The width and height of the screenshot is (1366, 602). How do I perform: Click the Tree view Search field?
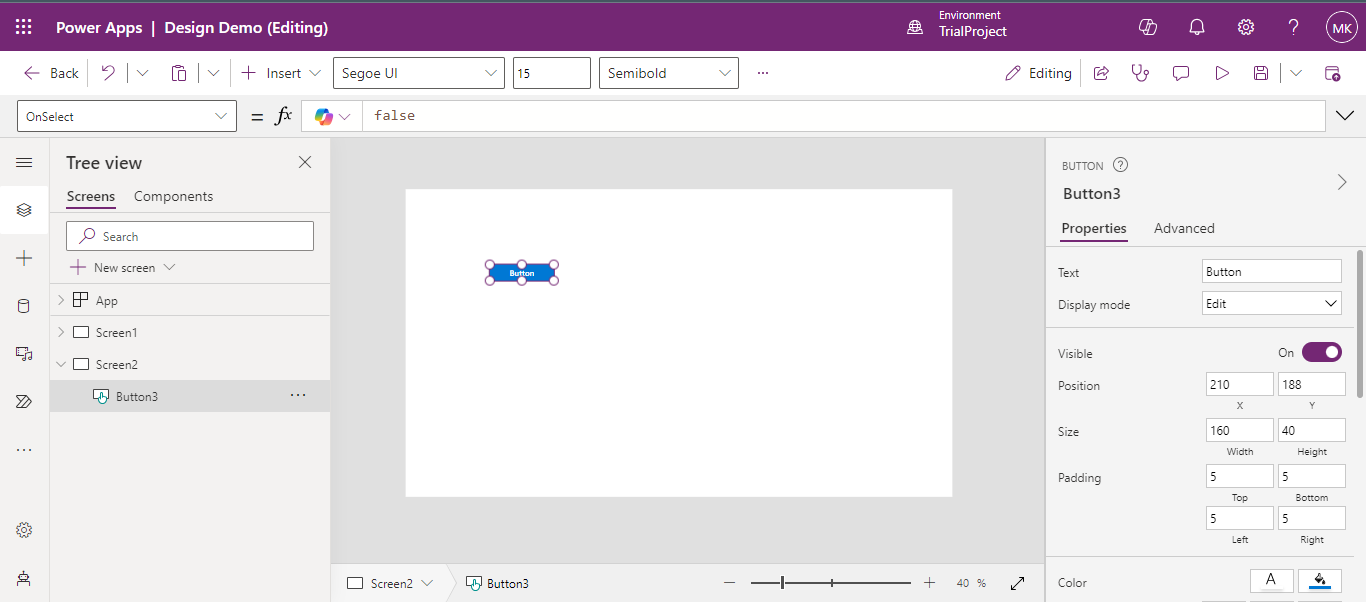(x=190, y=237)
